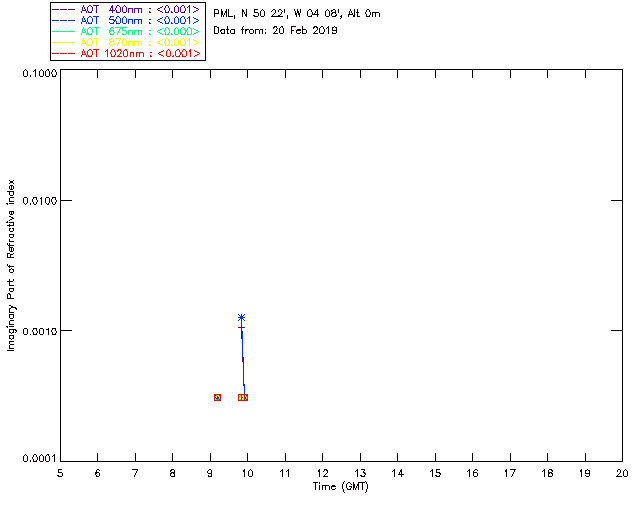This screenshot has width=640, height=512.
Task: Click the x-axis tick label 5
Action: pyautogui.click(x=60, y=473)
